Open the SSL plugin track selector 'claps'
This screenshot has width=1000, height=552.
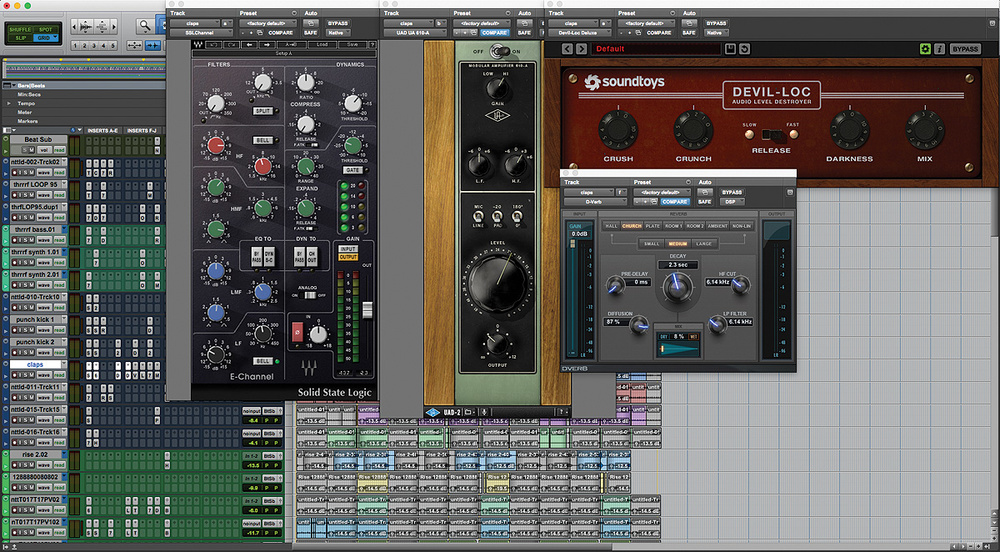[195, 23]
